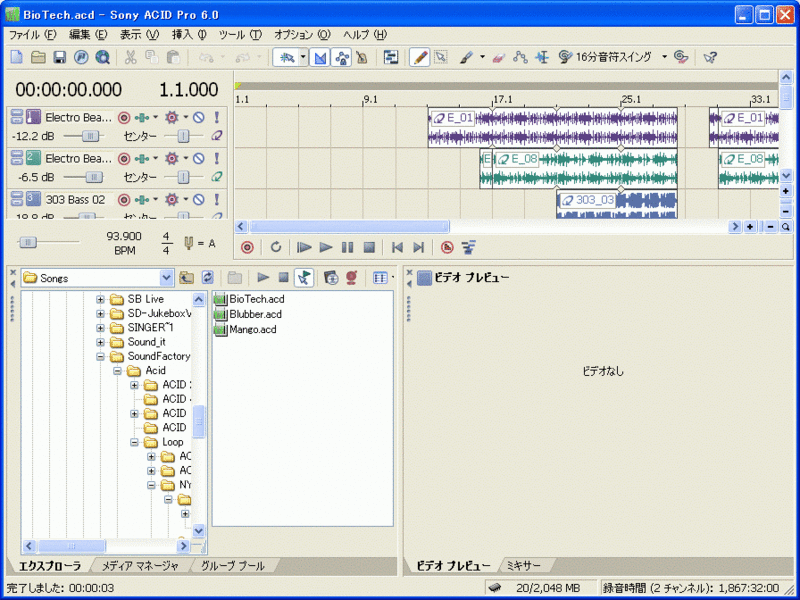
Task: Open paint tool options dropdown arrow
Action: coord(482,57)
